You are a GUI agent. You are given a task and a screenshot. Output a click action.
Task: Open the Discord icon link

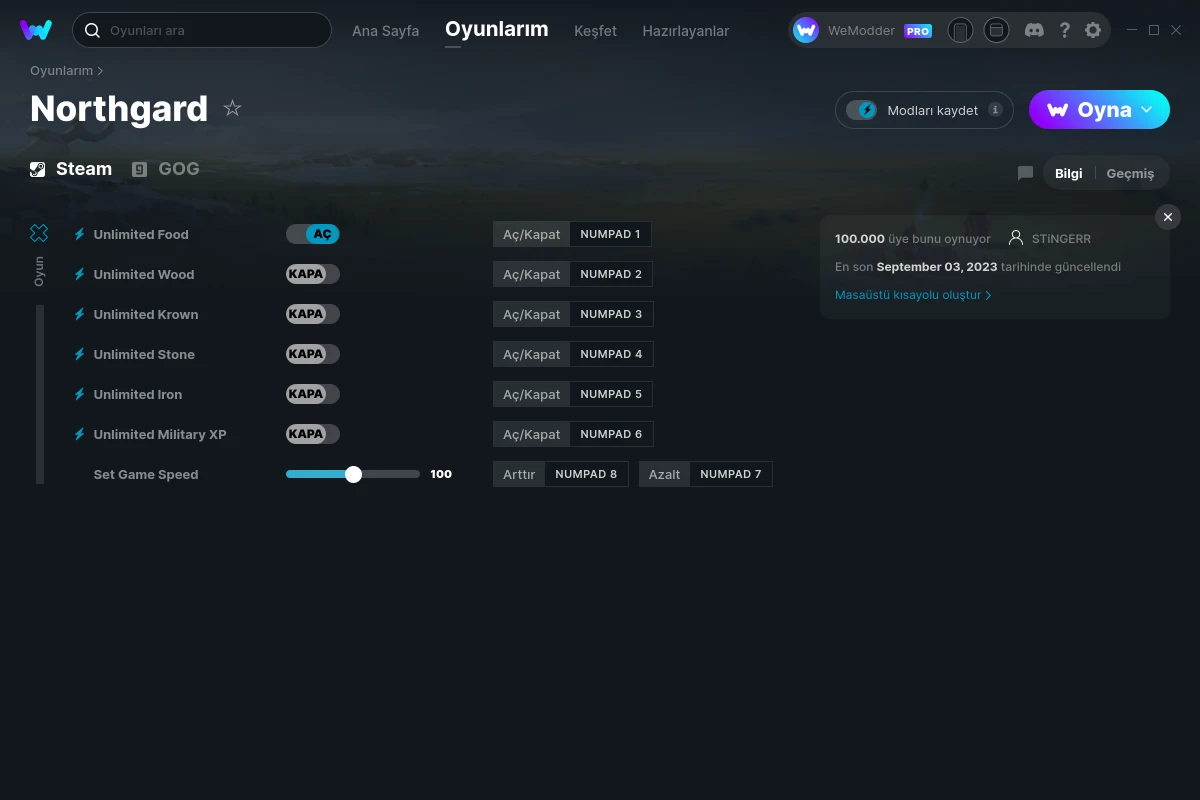click(x=1035, y=30)
